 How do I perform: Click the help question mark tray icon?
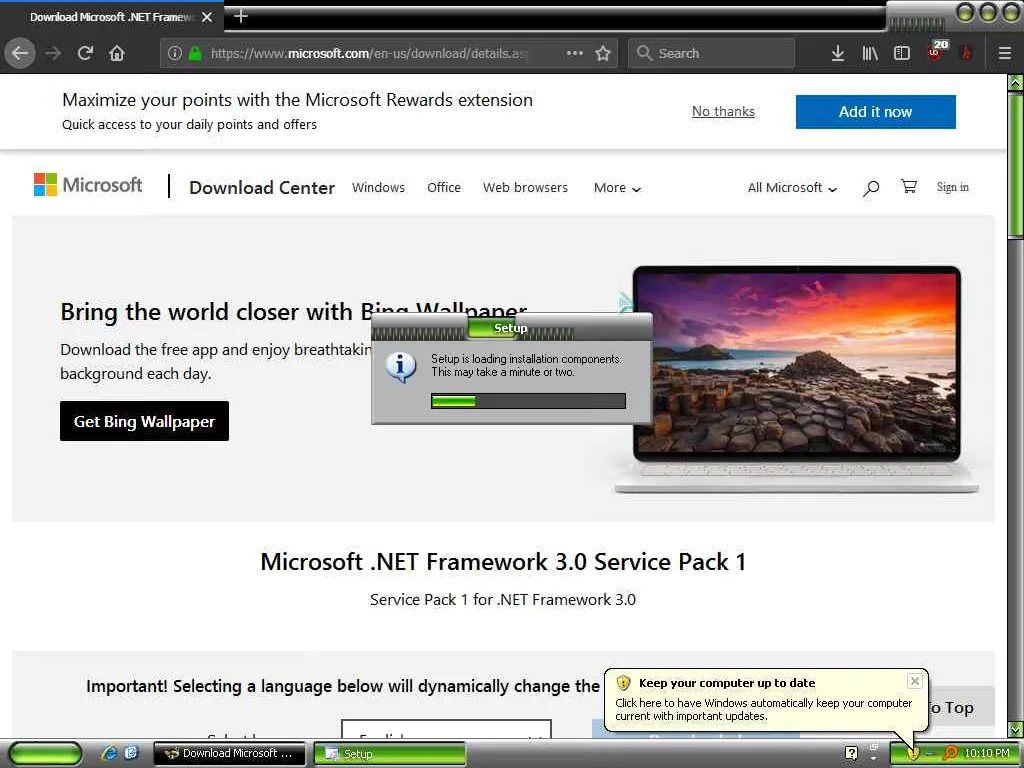(x=851, y=753)
